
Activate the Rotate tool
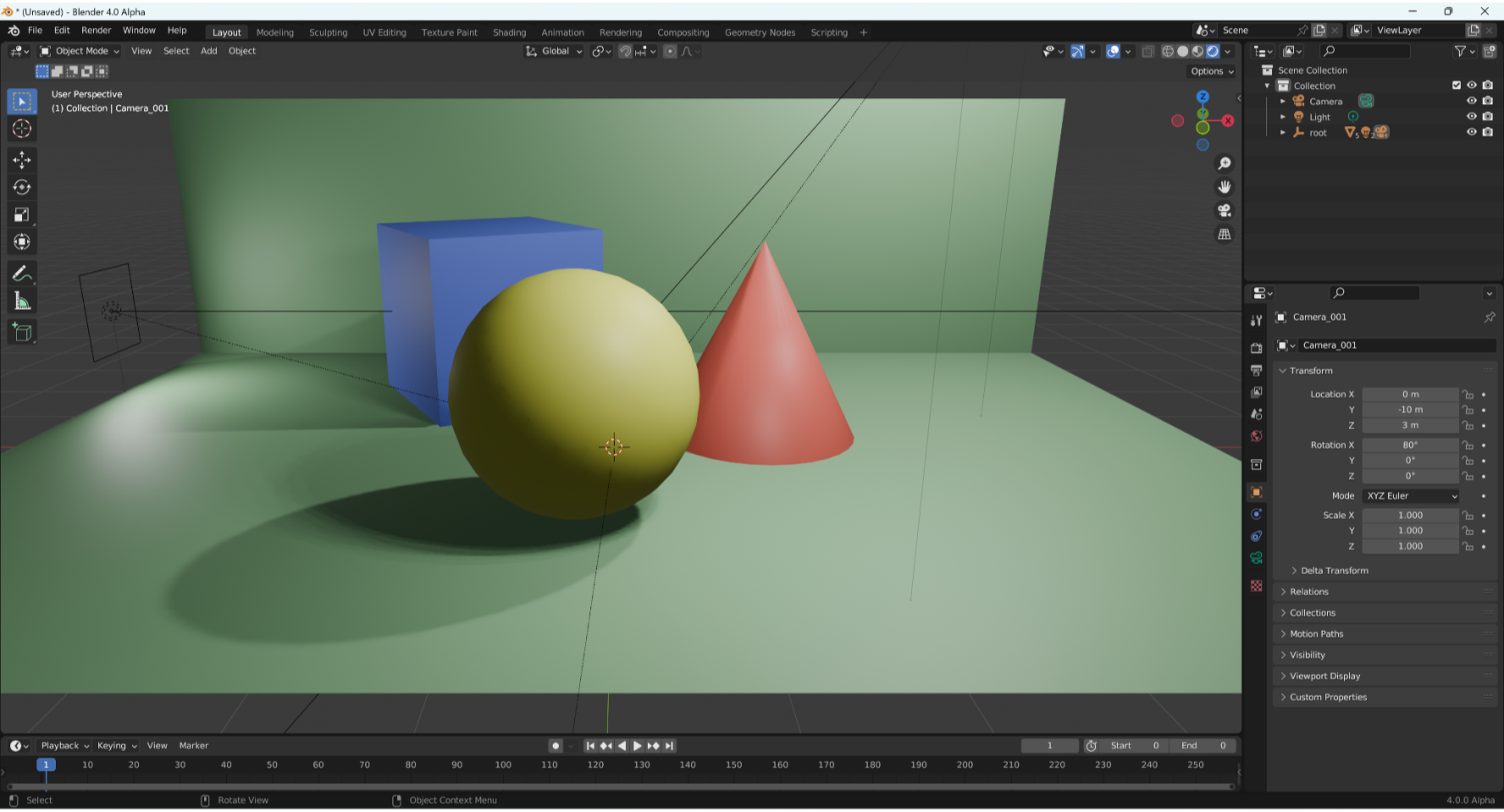[x=22, y=187]
